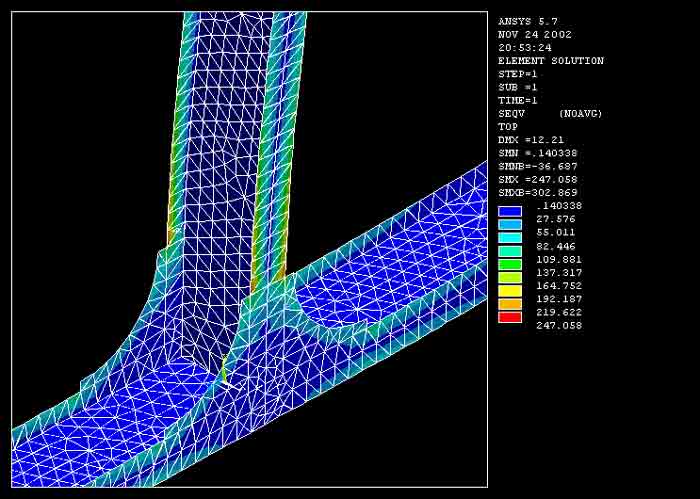Click the time stamp 20:53:24

pyautogui.click(x=525, y=47)
